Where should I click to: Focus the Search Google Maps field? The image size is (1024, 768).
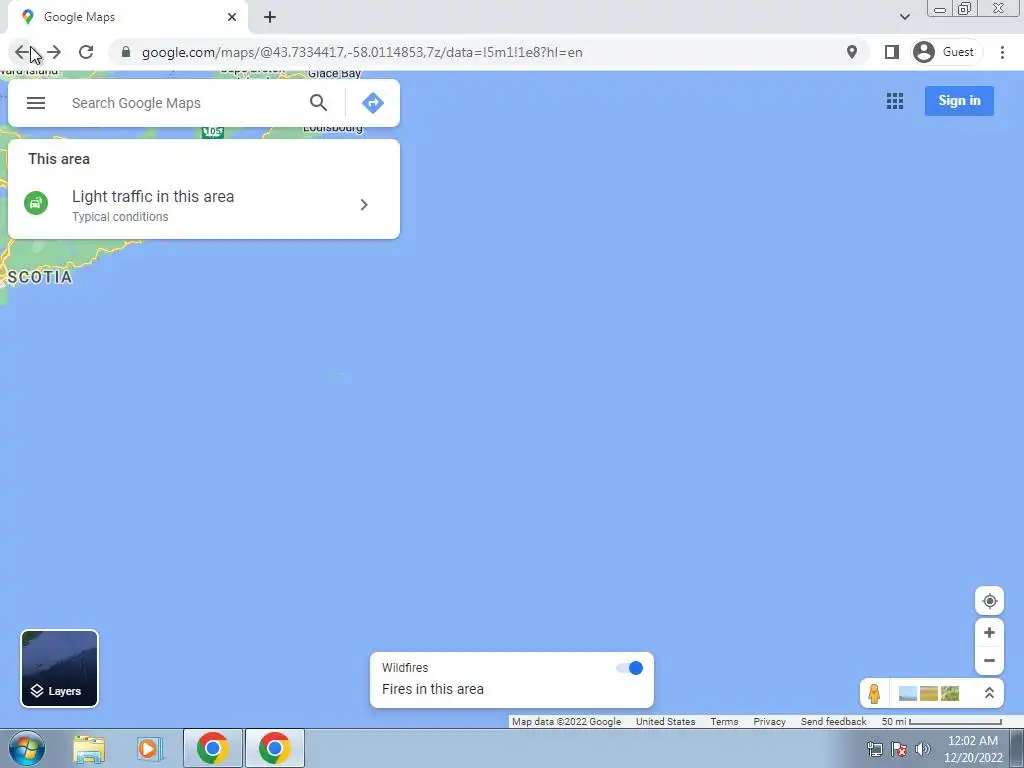coord(183,103)
